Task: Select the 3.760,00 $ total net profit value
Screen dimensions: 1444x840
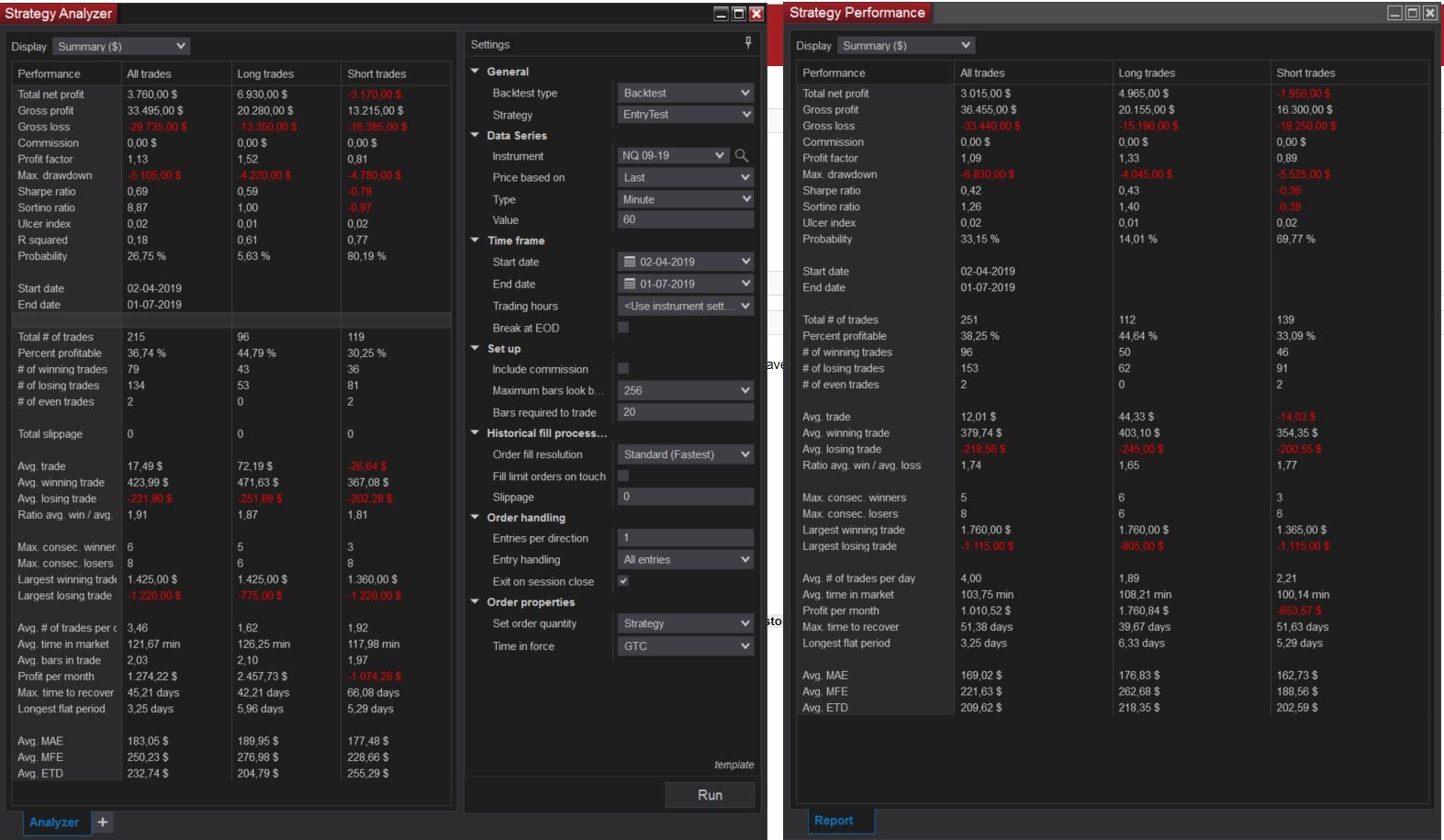Action: 152,95
